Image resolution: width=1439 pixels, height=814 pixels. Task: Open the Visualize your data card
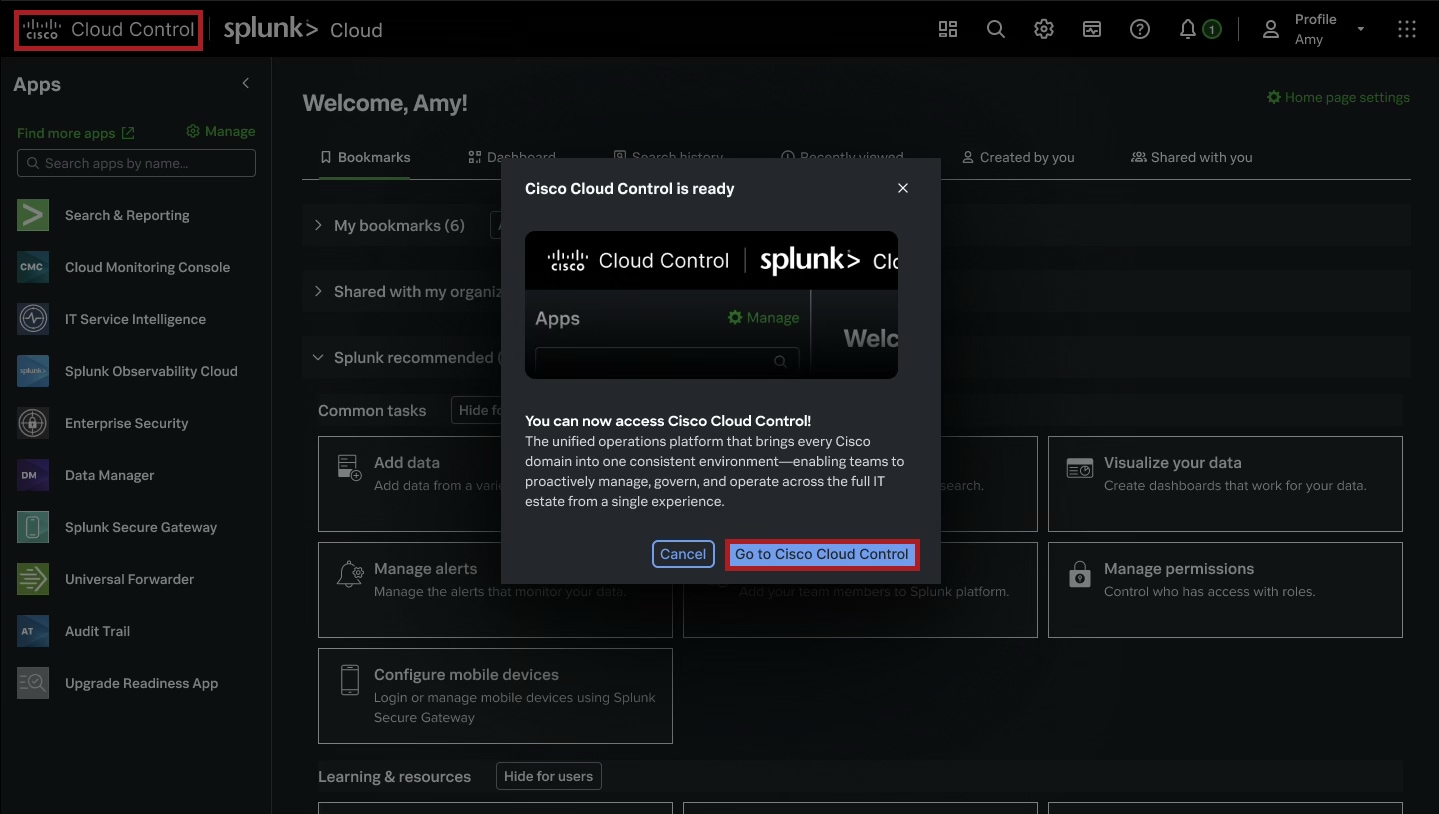coord(1225,484)
